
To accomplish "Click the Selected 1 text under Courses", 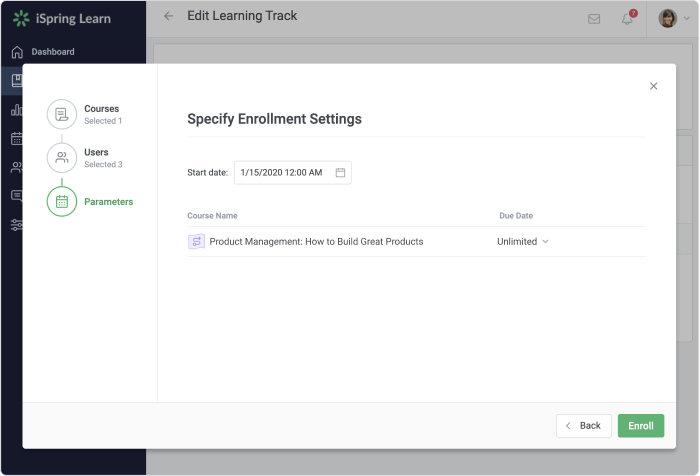I will pyautogui.click(x=103, y=121).
